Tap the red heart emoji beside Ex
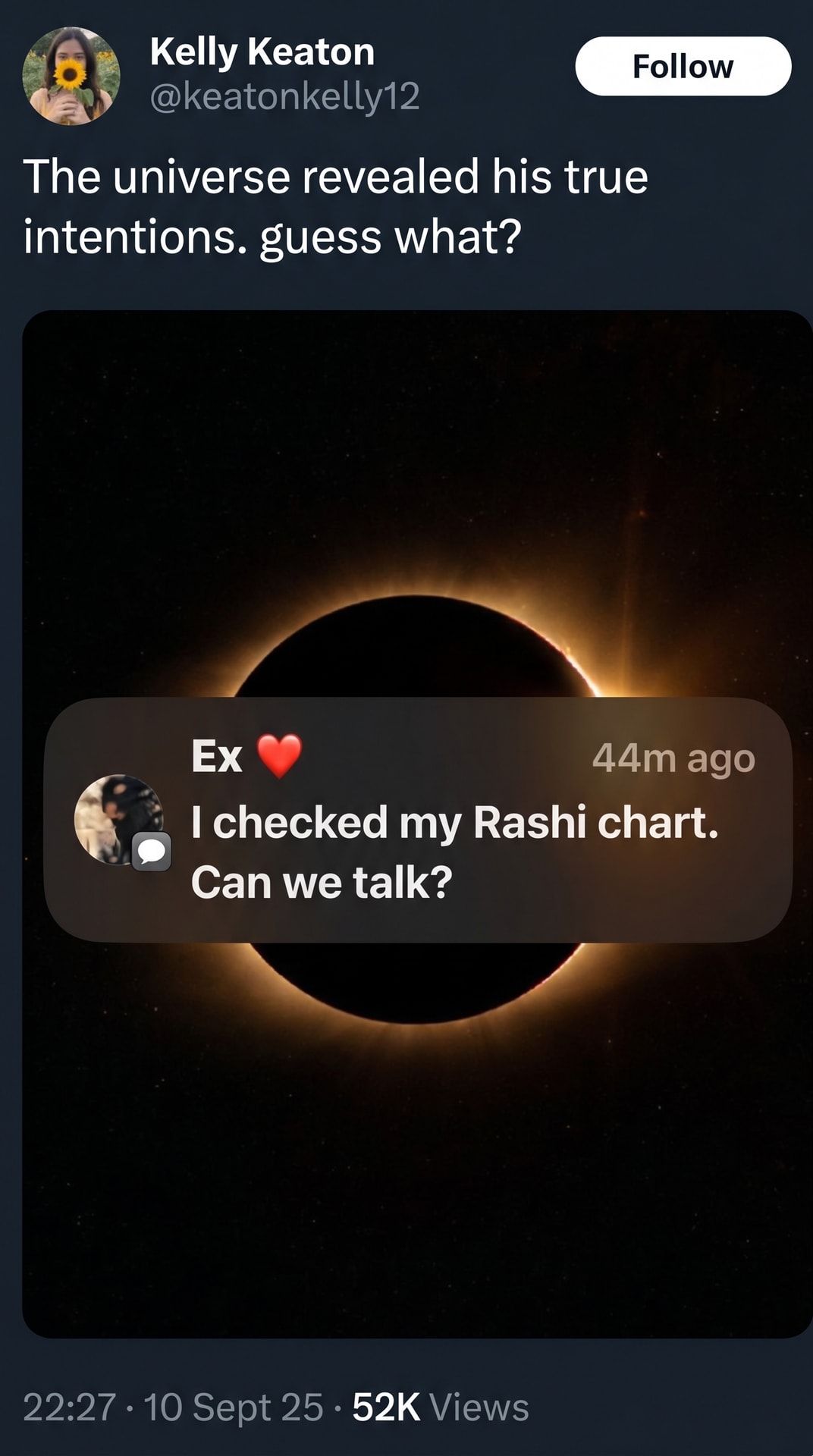Viewport: 813px width, 1456px height. point(279,755)
